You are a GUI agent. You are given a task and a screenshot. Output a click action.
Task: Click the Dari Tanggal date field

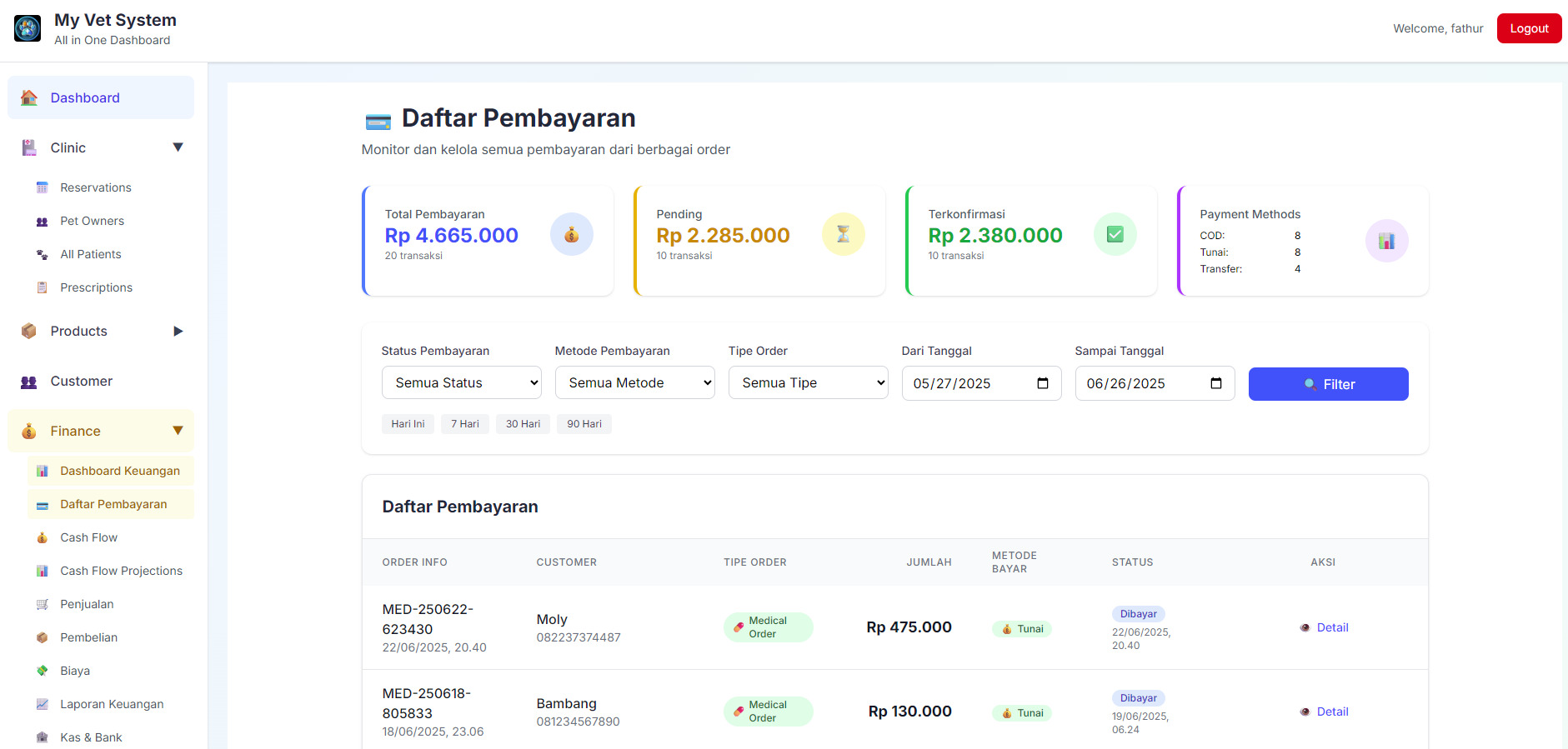pos(981,383)
